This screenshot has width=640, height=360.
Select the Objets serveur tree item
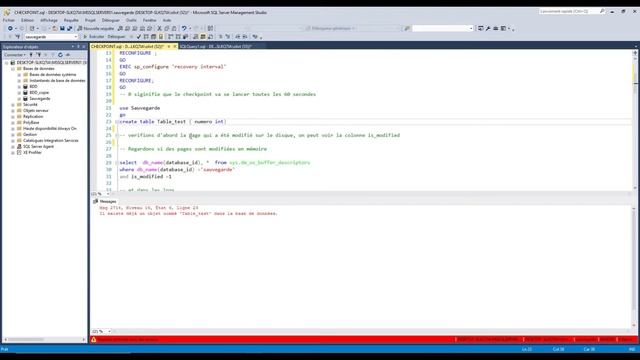click(36, 111)
